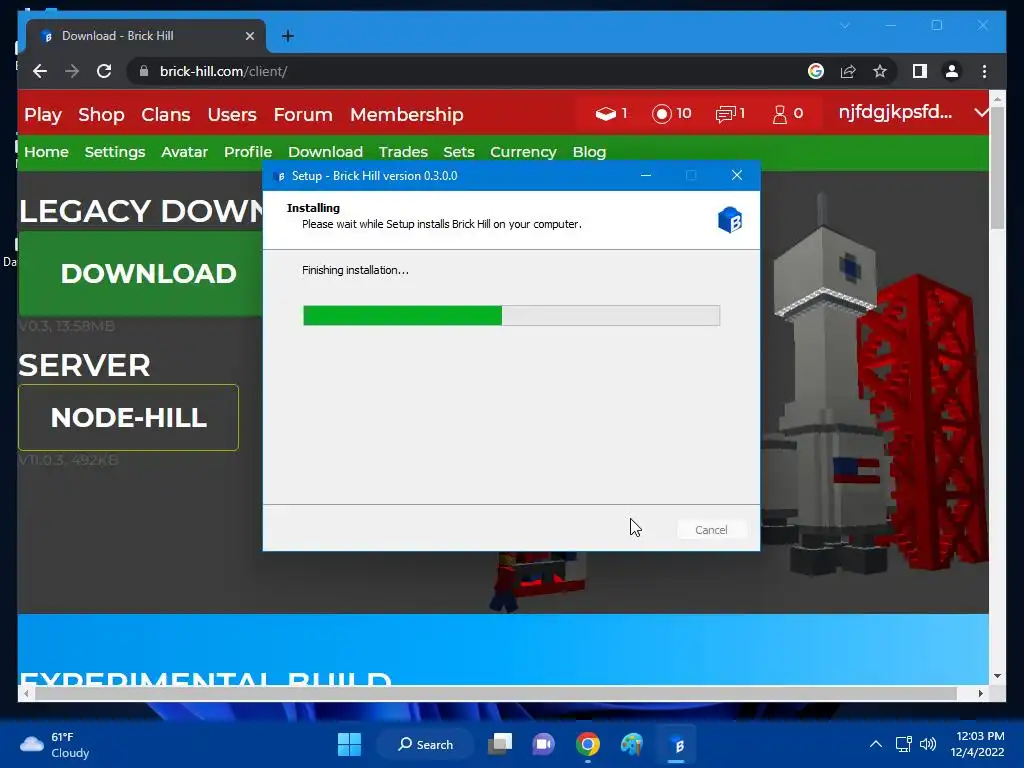1024x768 pixels.
Task: Open the Clans page
Action: click(x=166, y=115)
